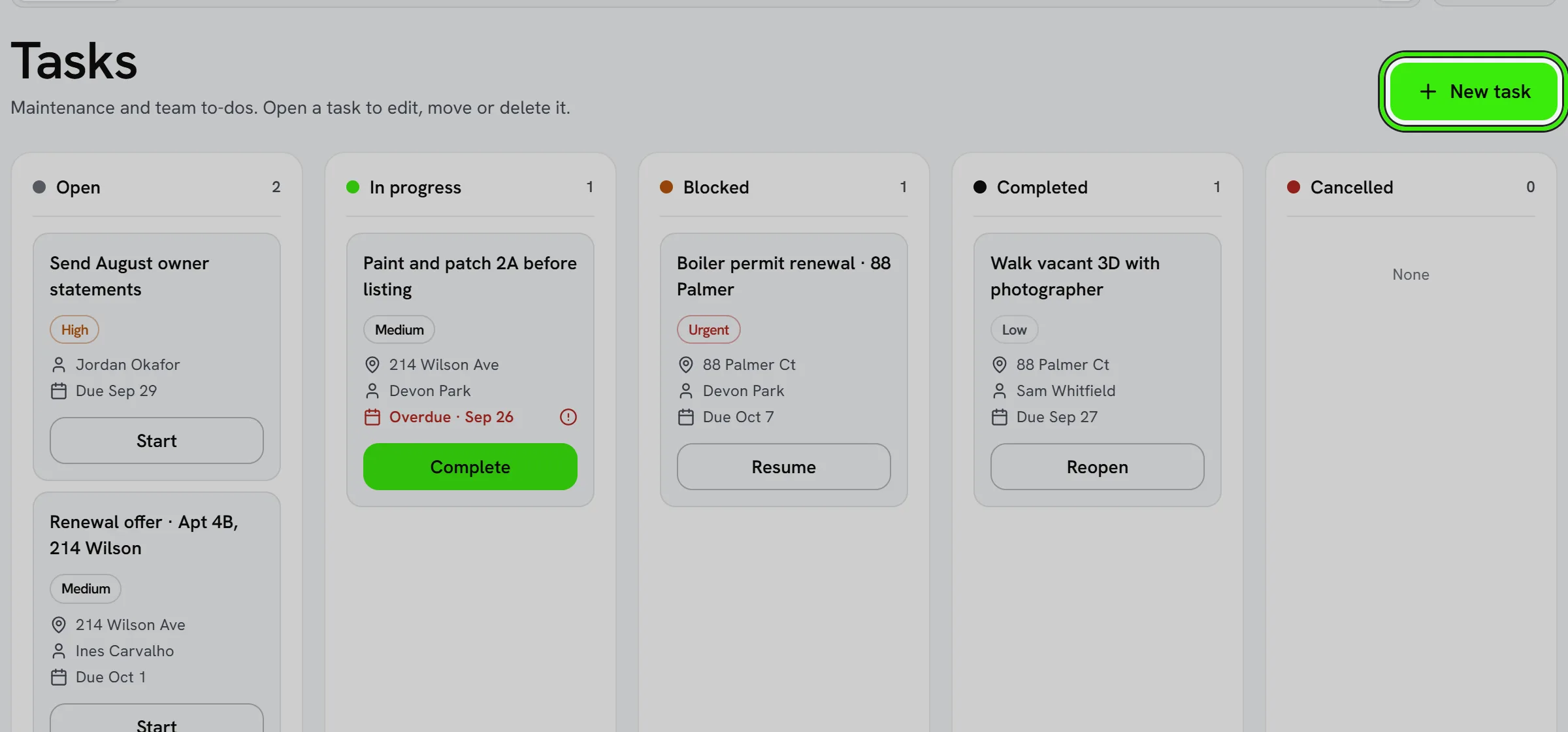Viewport: 1568px width, 732px height.
Task: Click the person icon beside Sam Whitfield
Action: pos(1000,391)
